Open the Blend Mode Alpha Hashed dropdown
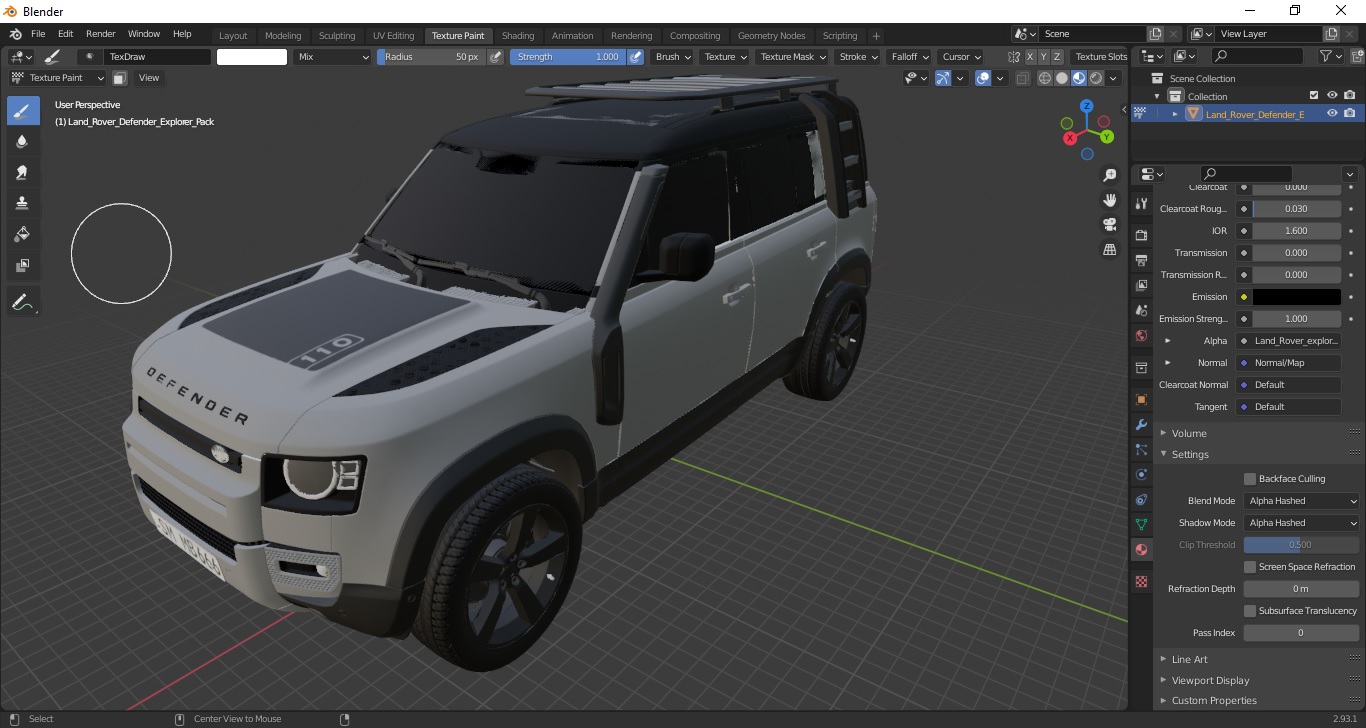Viewport: 1366px width, 728px height. tap(1302, 501)
